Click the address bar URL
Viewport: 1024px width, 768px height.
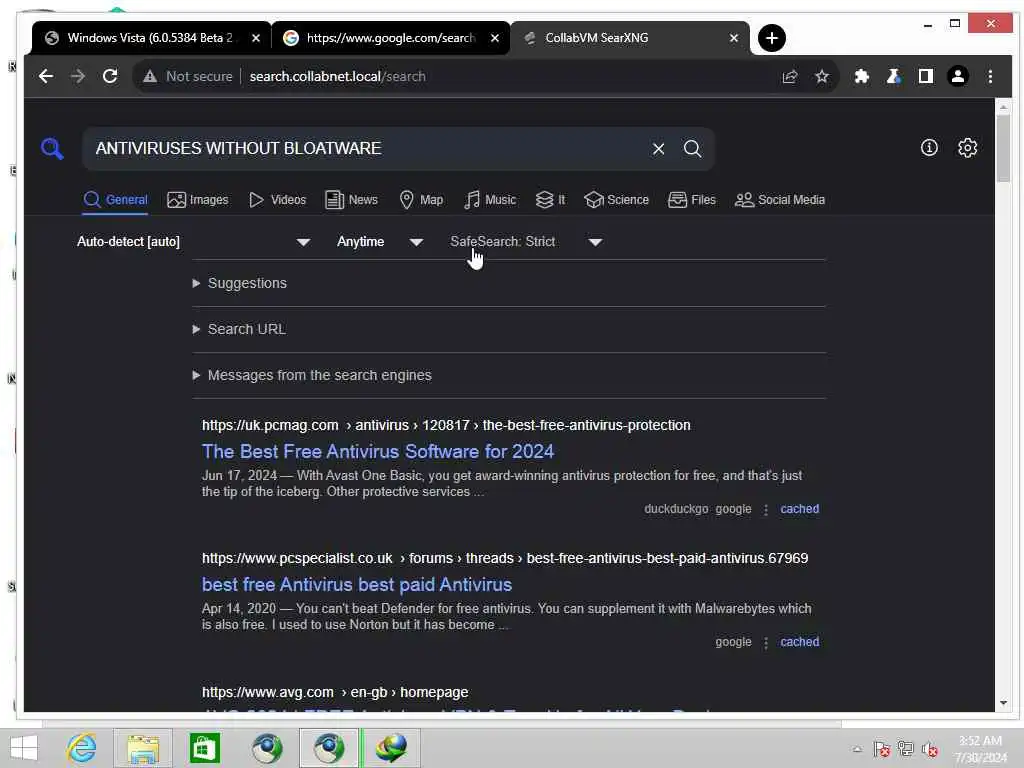[338, 76]
